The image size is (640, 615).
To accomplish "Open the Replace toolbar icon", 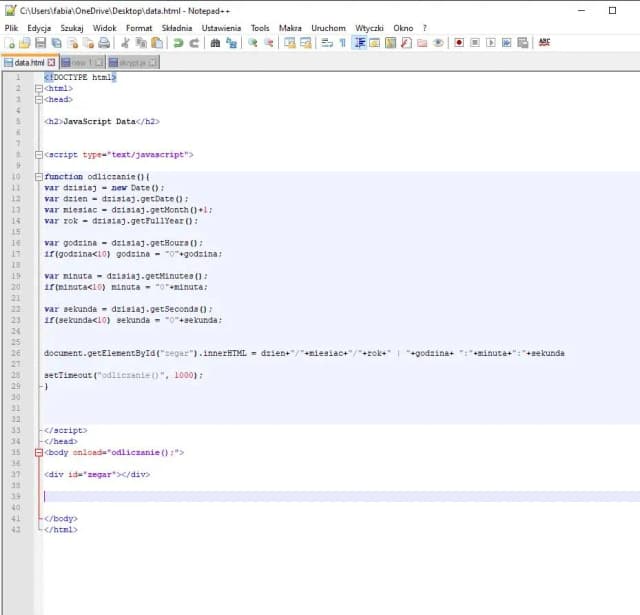I will tap(231, 43).
